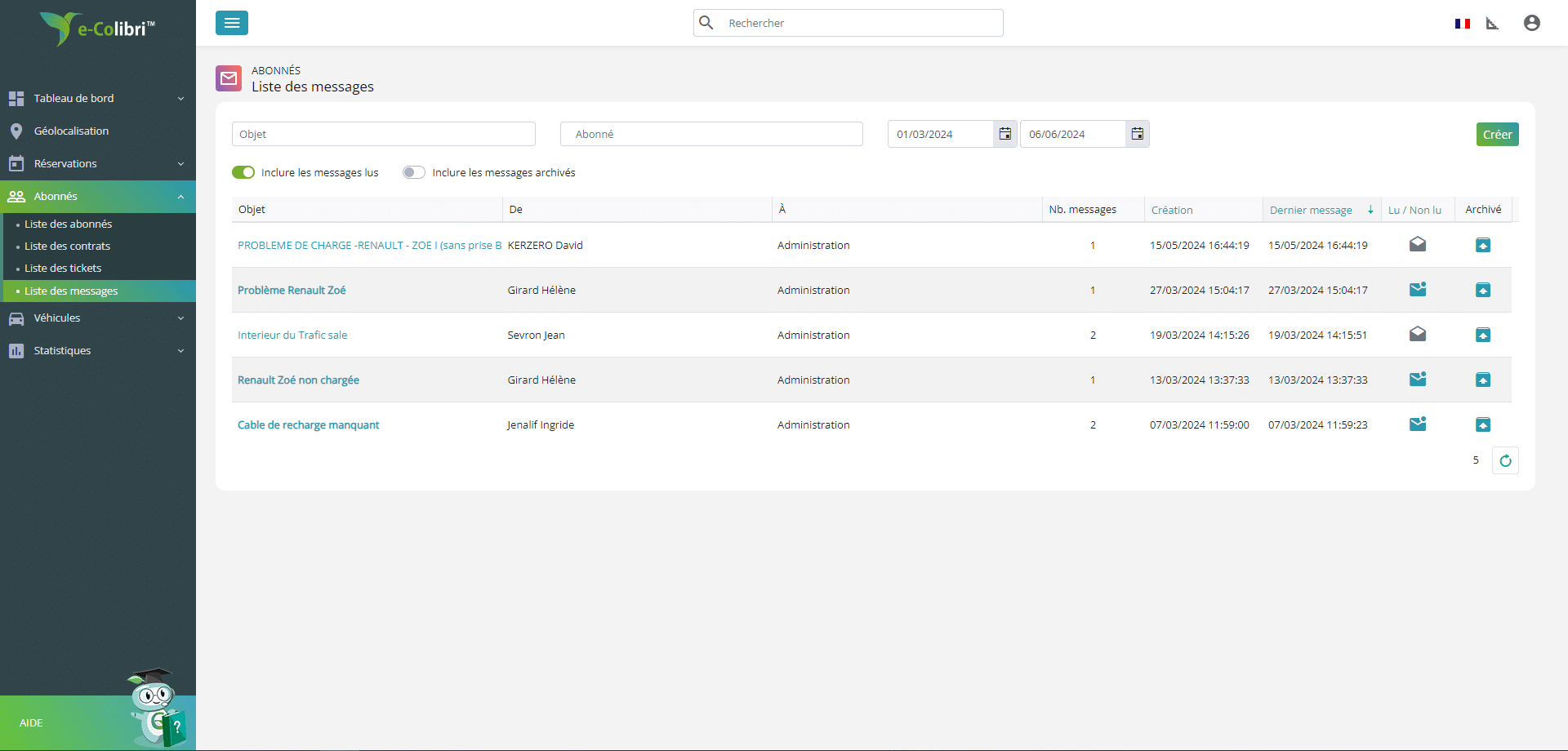Click the messages envelope page icon
This screenshot has height=751, width=1568.
[229, 78]
